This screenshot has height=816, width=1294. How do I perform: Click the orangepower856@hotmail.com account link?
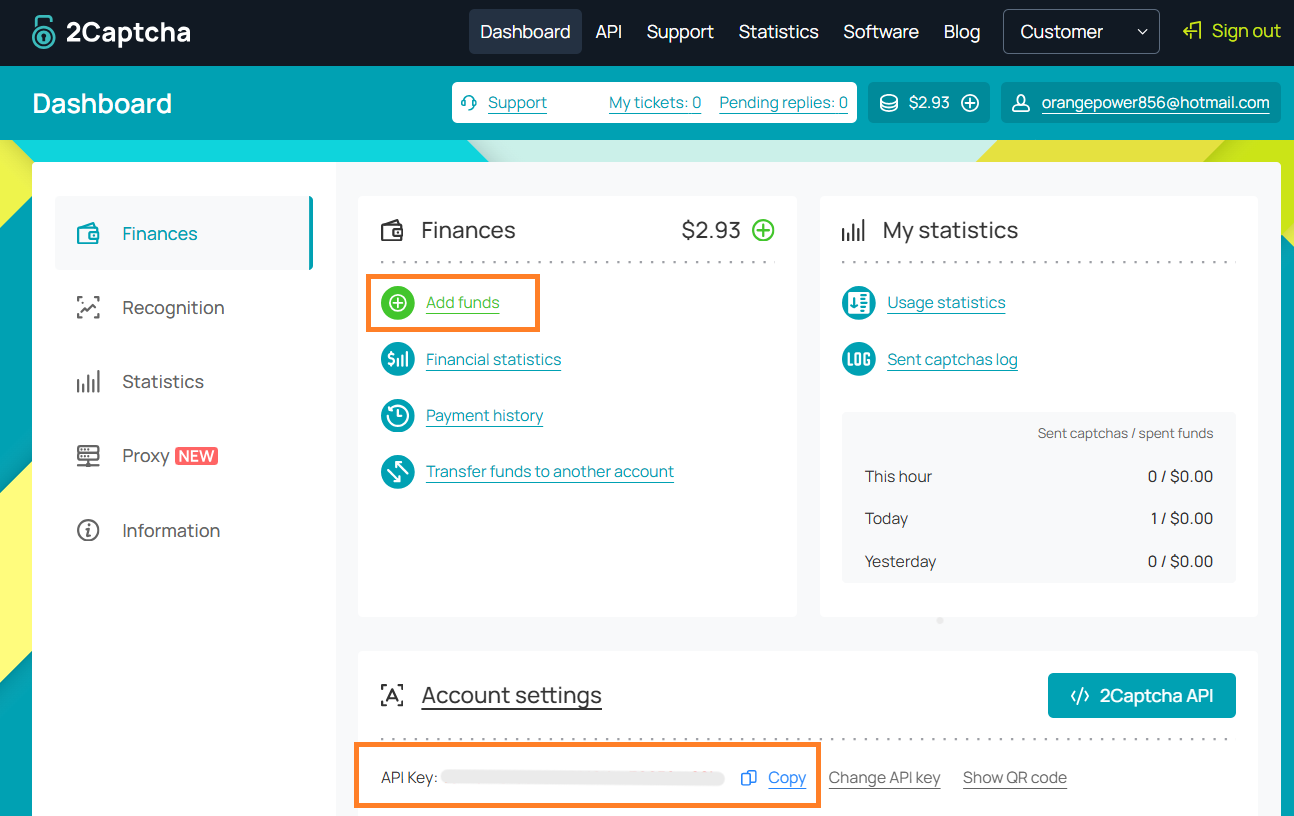pyautogui.click(x=1155, y=103)
